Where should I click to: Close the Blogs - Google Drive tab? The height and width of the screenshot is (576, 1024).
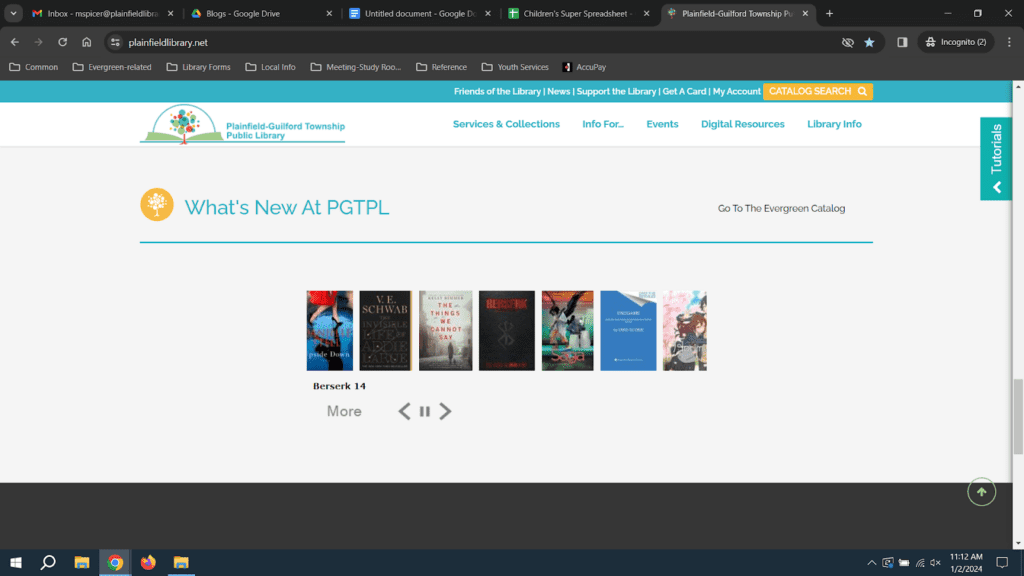click(x=329, y=13)
